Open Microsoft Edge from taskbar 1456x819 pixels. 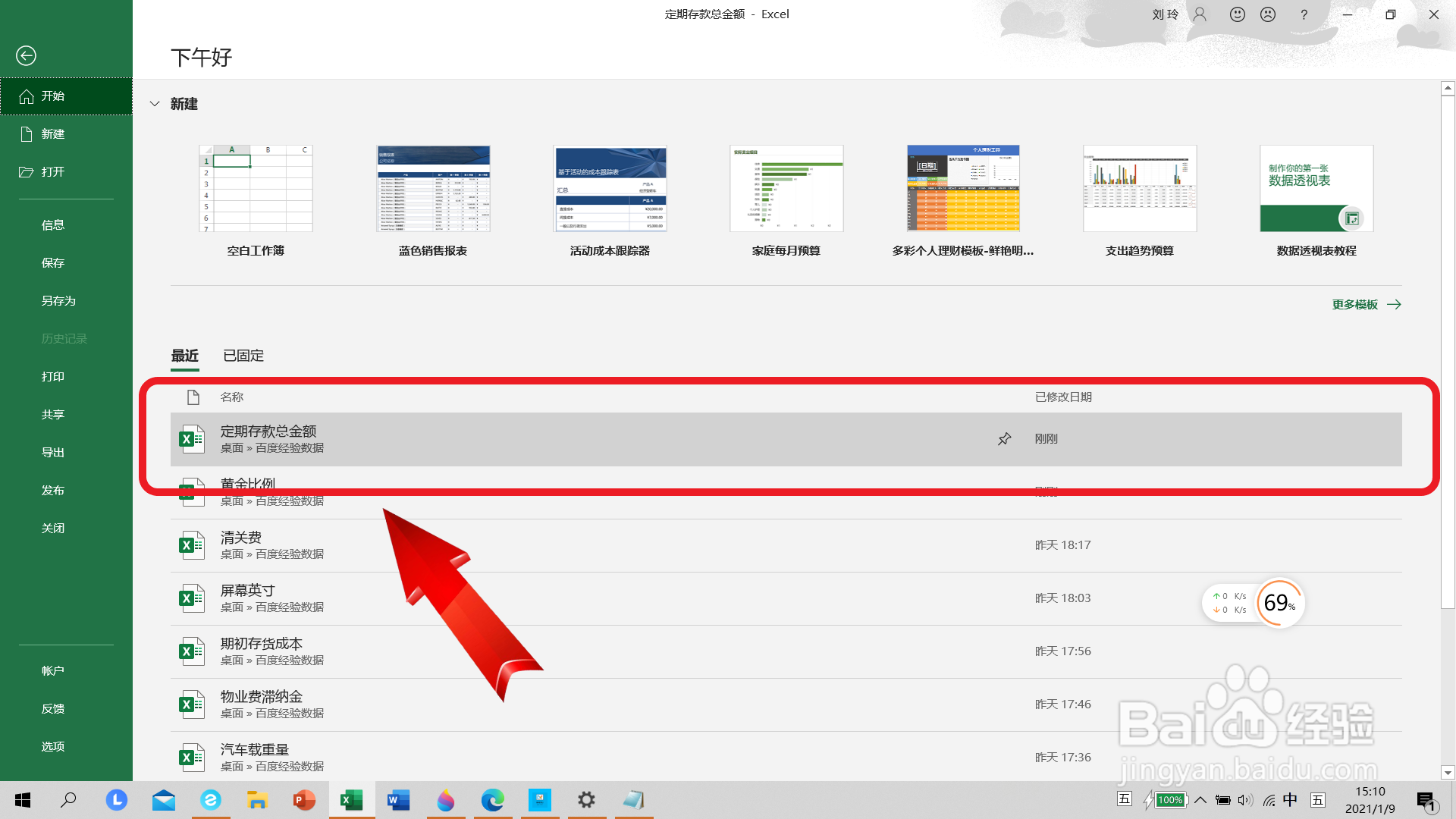click(x=492, y=800)
